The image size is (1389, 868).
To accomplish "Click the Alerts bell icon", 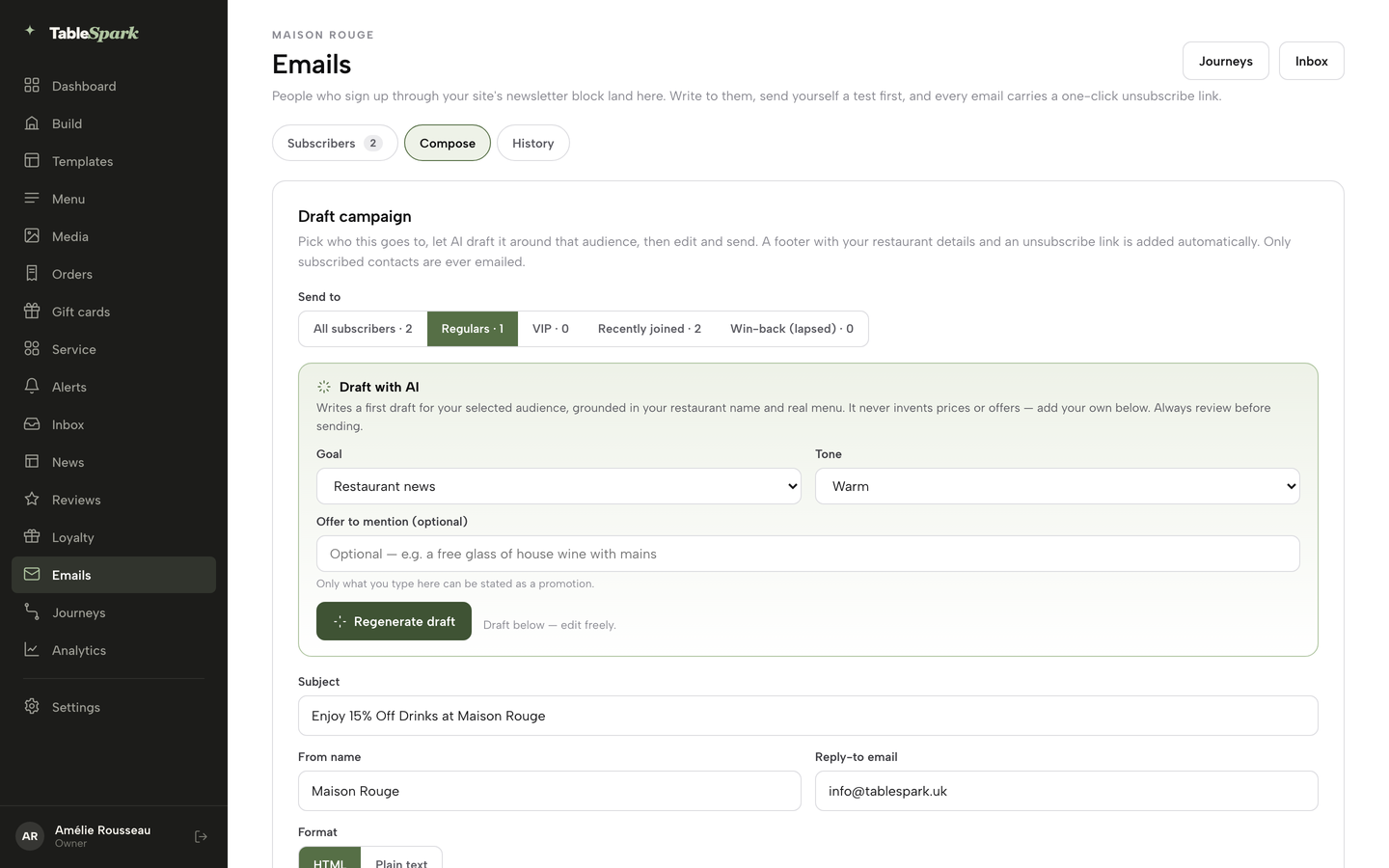I will [32, 387].
